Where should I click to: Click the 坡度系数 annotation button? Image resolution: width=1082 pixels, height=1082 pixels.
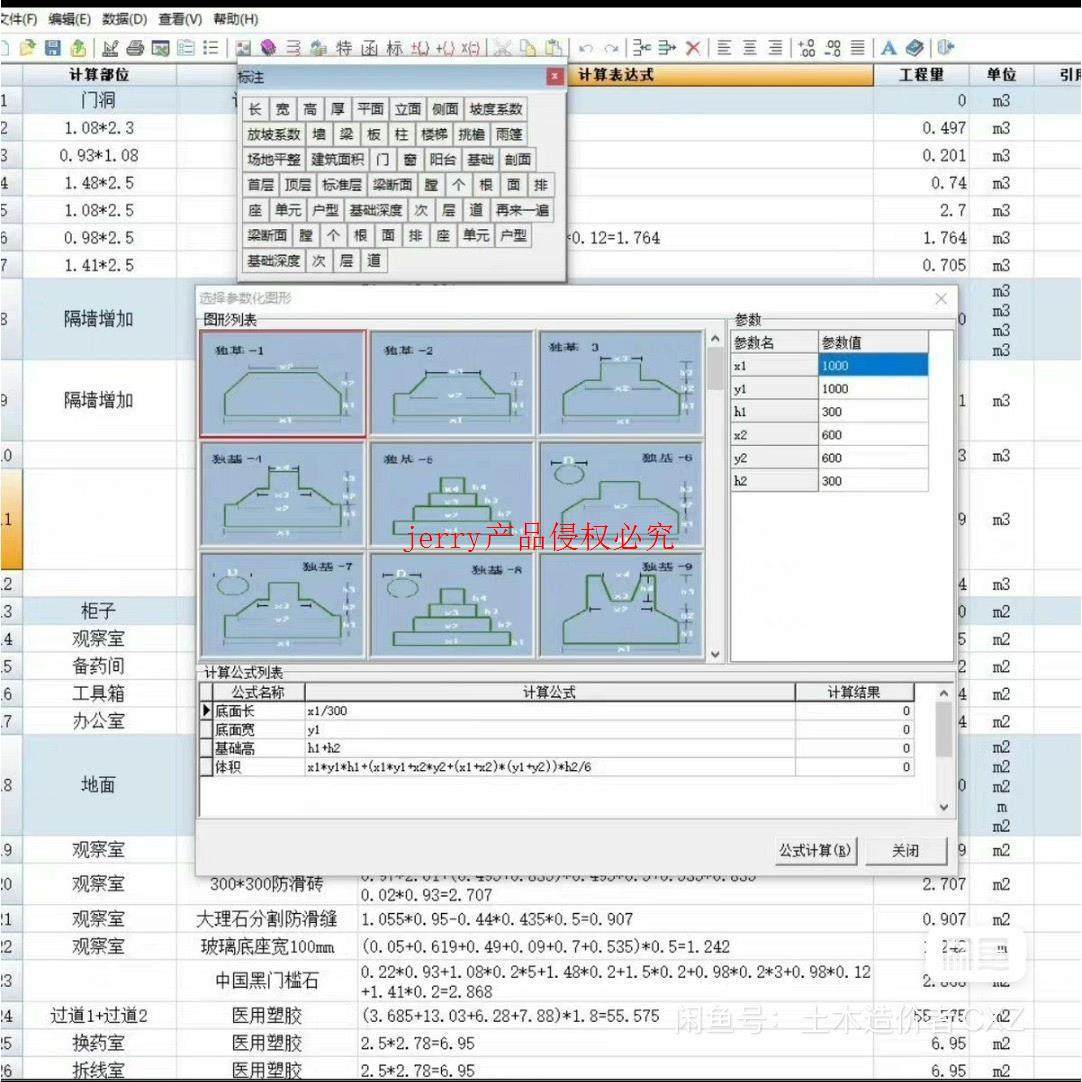click(x=496, y=109)
